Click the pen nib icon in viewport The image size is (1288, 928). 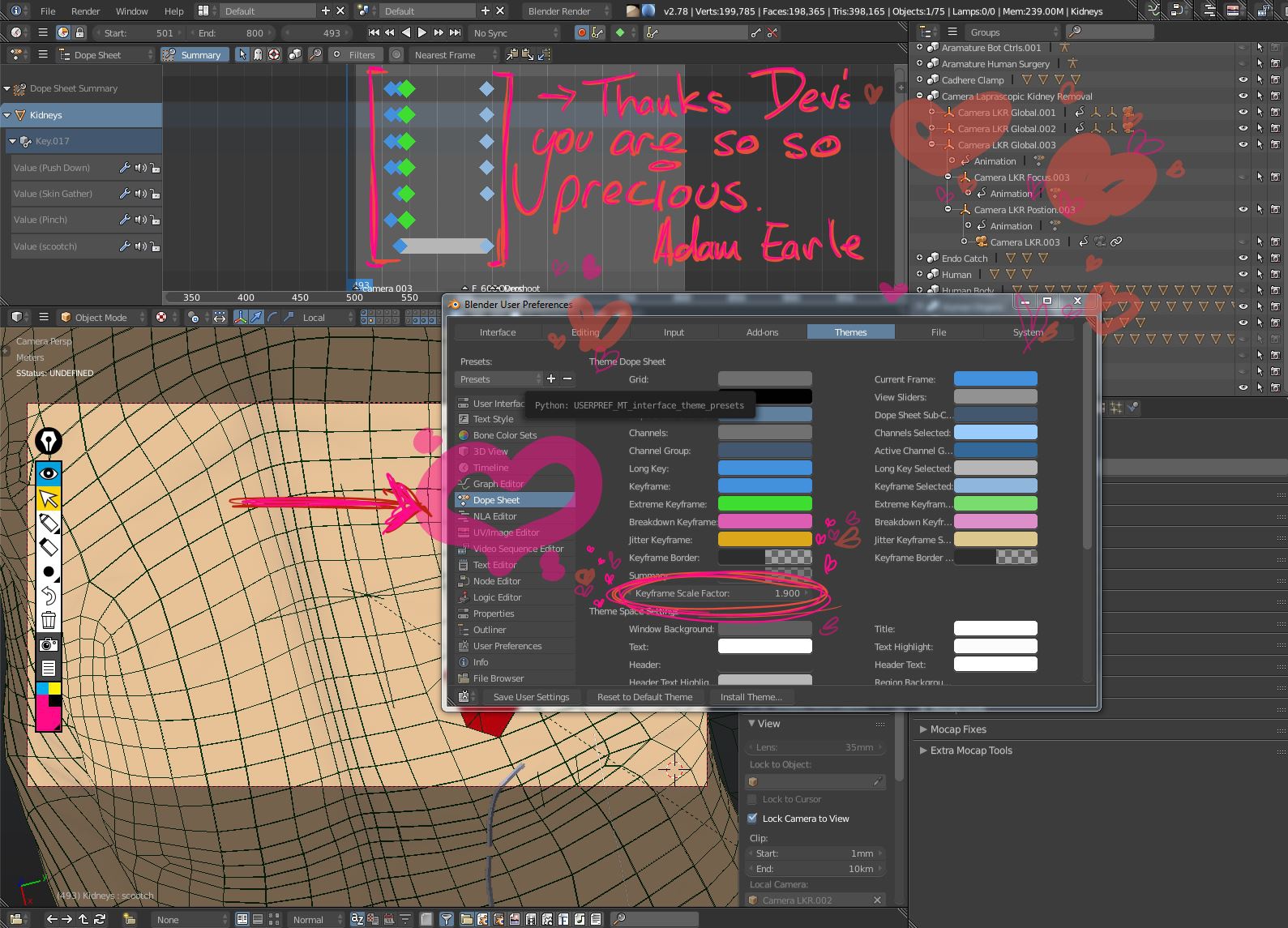(49, 442)
